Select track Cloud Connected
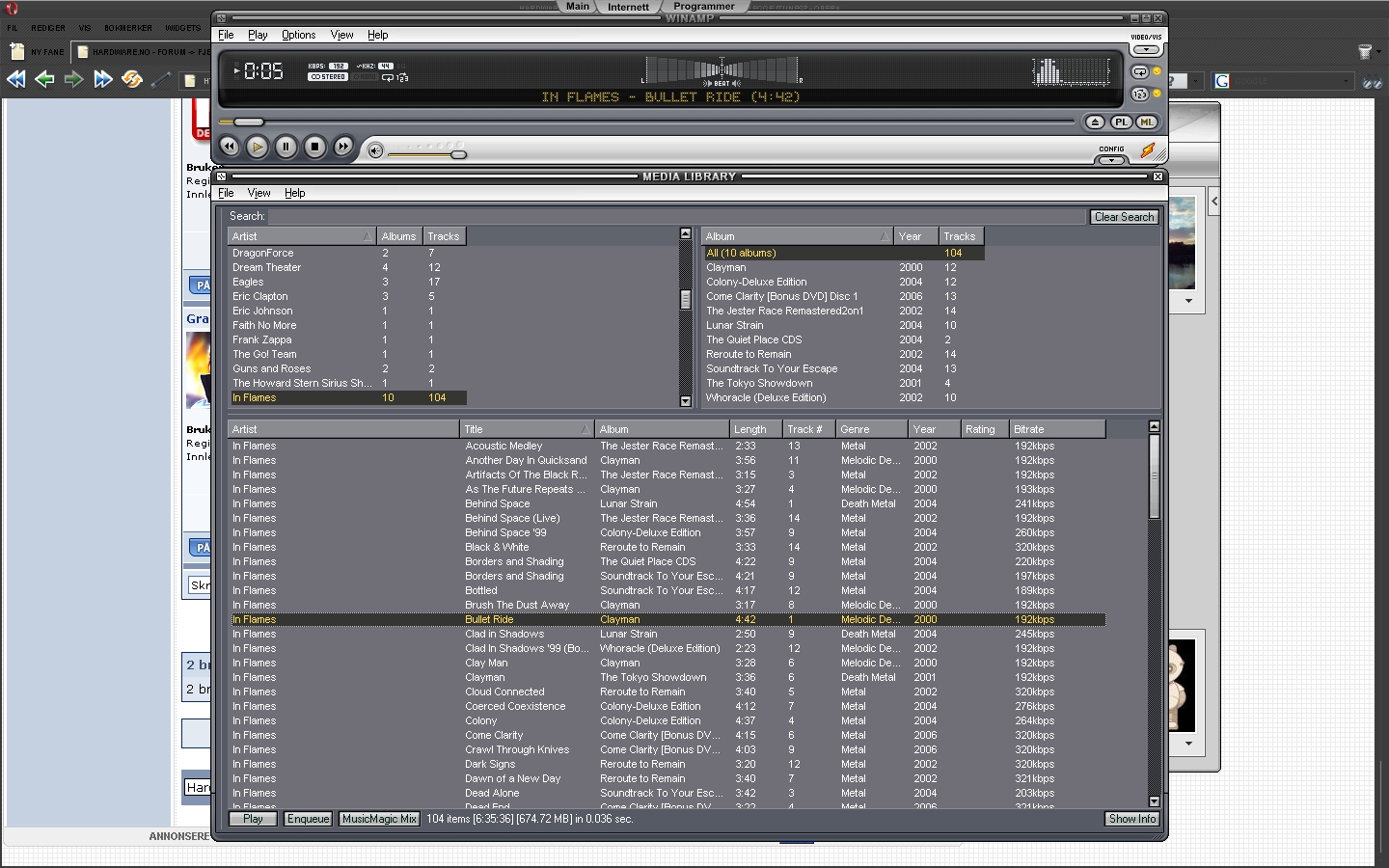The image size is (1389, 868). point(667,692)
